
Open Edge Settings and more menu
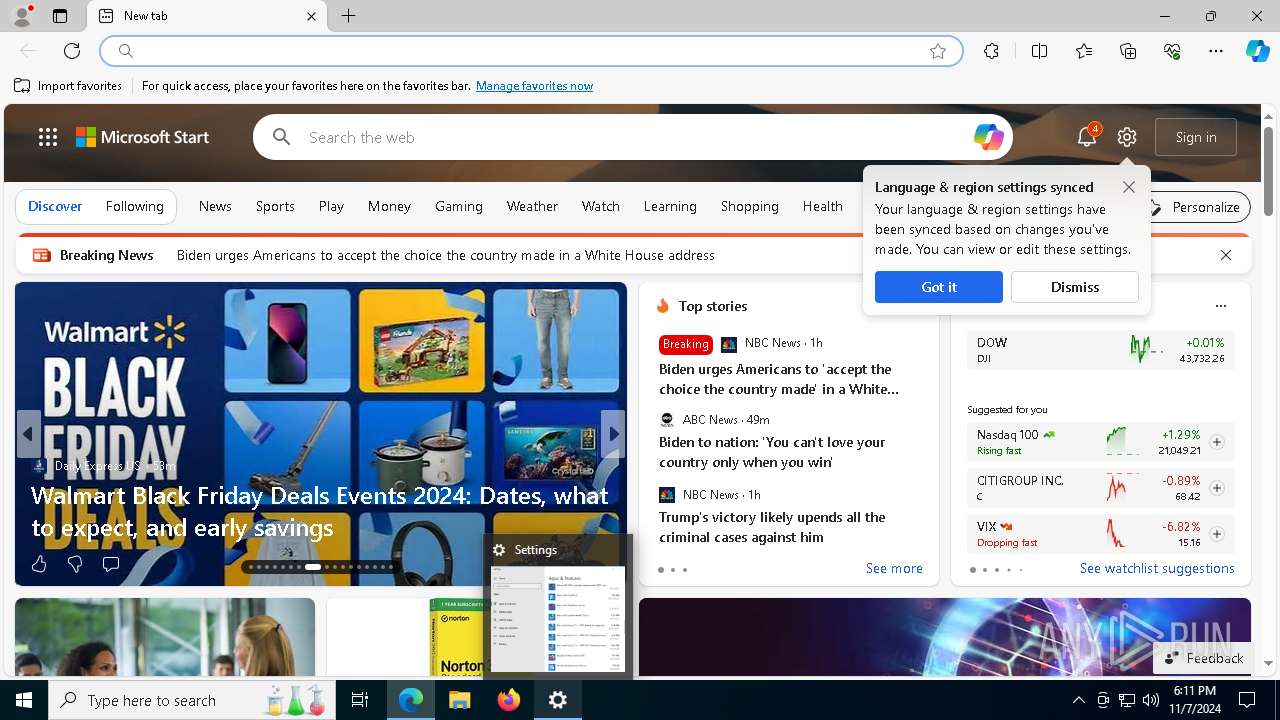1216,51
